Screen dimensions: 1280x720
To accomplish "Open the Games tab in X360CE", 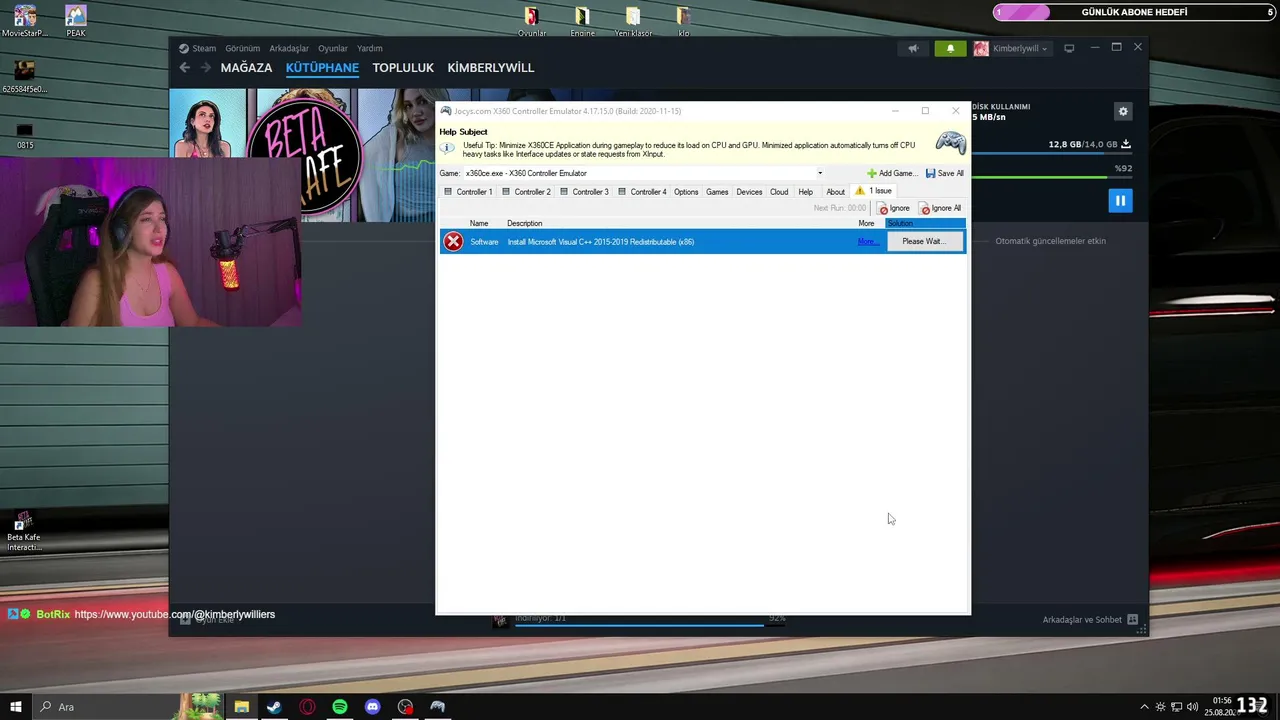I will pos(717,191).
